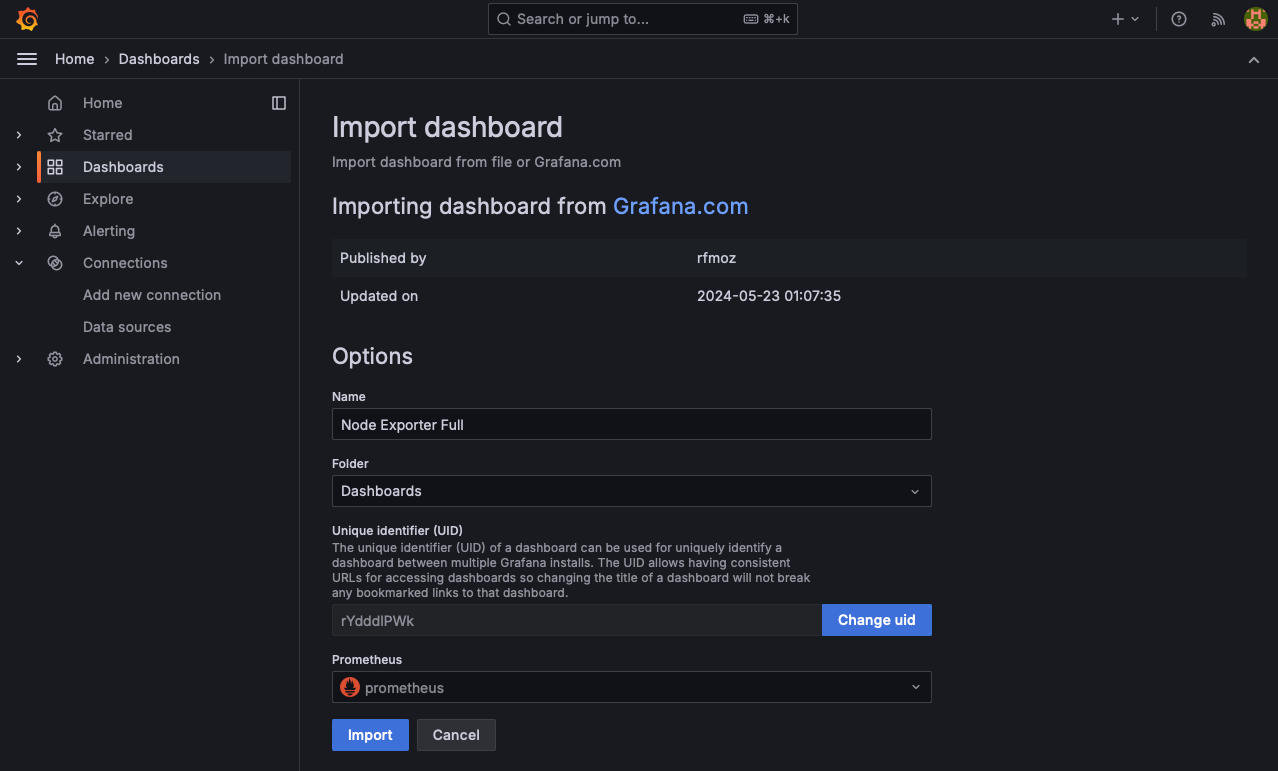Focus the Search or jump to box
This screenshot has width=1278, height=771.
(643, 19)
